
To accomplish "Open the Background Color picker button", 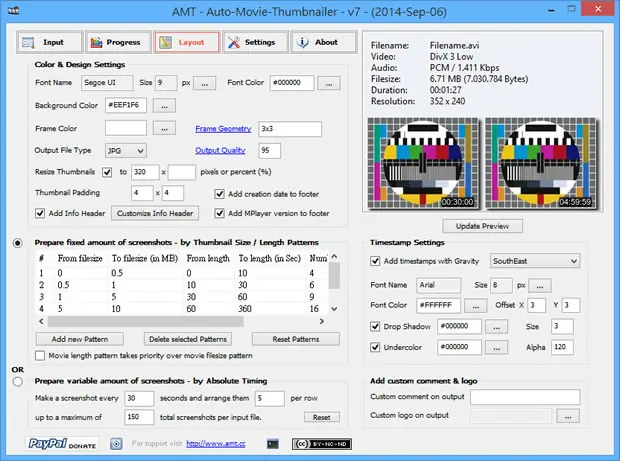I will (x=164, y=106).
